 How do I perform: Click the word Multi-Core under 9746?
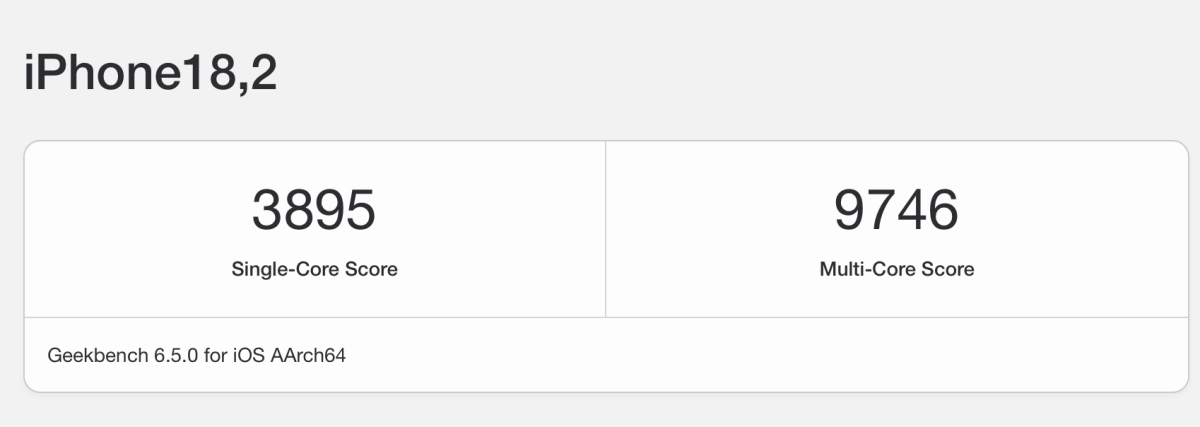pos(872,269)
